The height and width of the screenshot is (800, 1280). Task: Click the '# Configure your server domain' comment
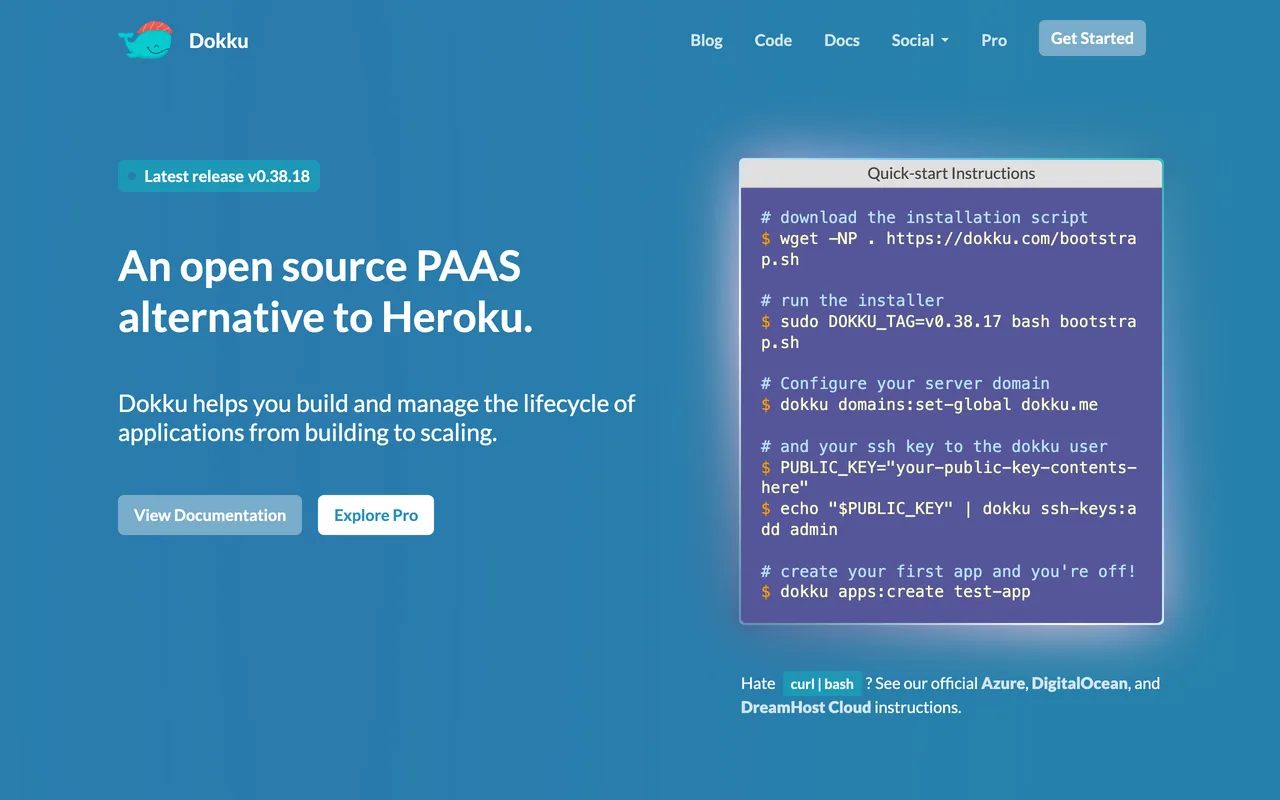click(905, 383)
